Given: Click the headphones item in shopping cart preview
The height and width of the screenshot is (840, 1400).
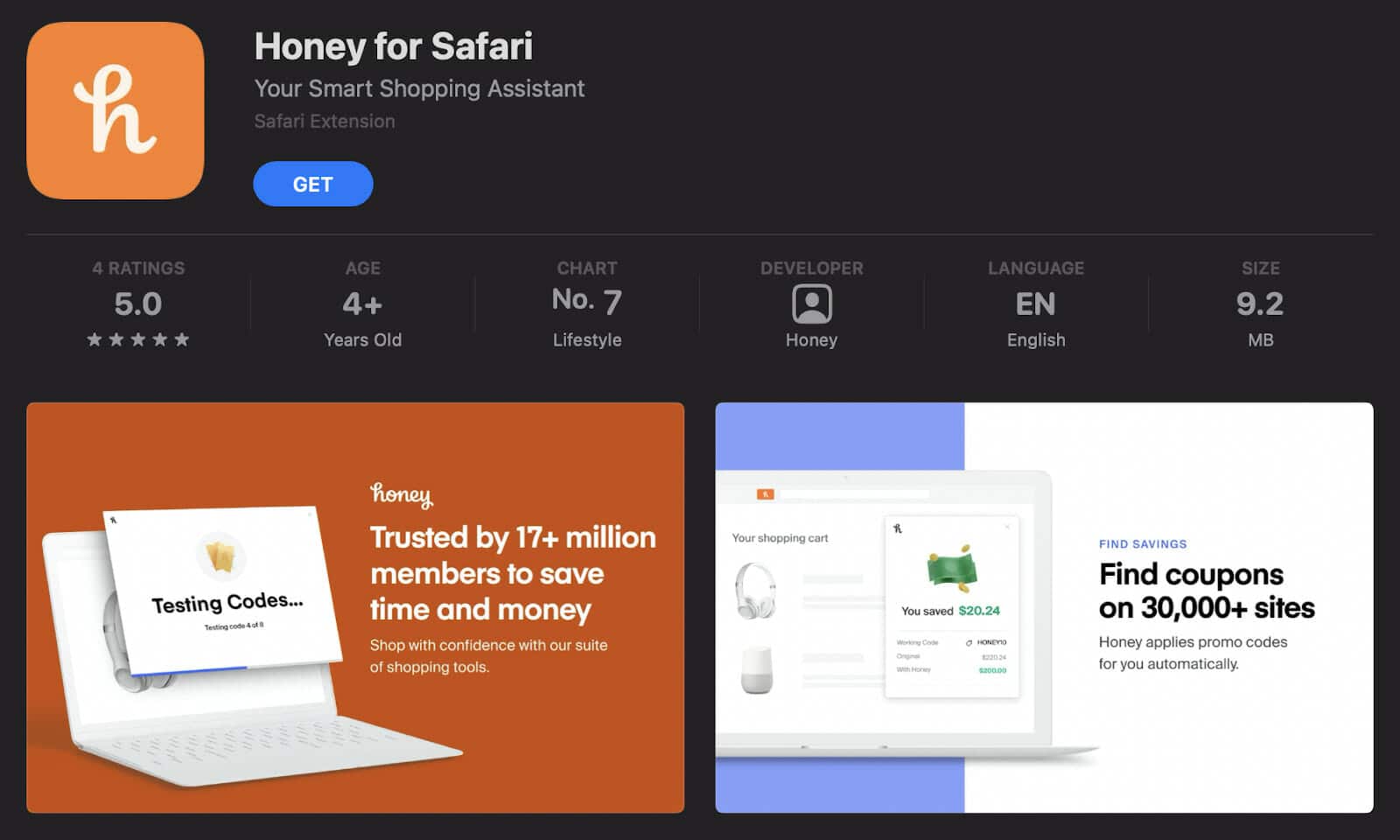Looking at the screenshot, I should point(755,591).
